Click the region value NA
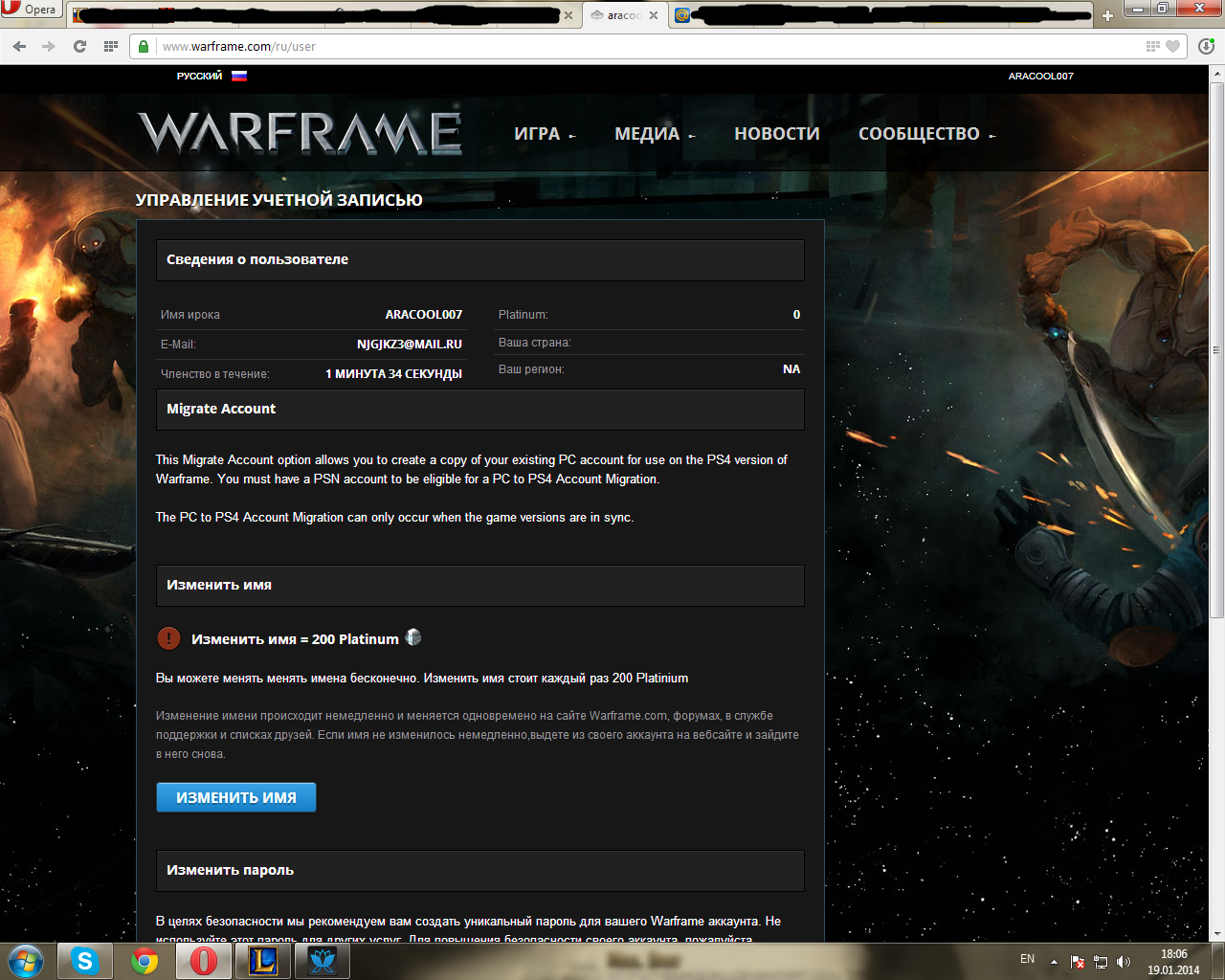1225x980 pixels. click(791, 368)
